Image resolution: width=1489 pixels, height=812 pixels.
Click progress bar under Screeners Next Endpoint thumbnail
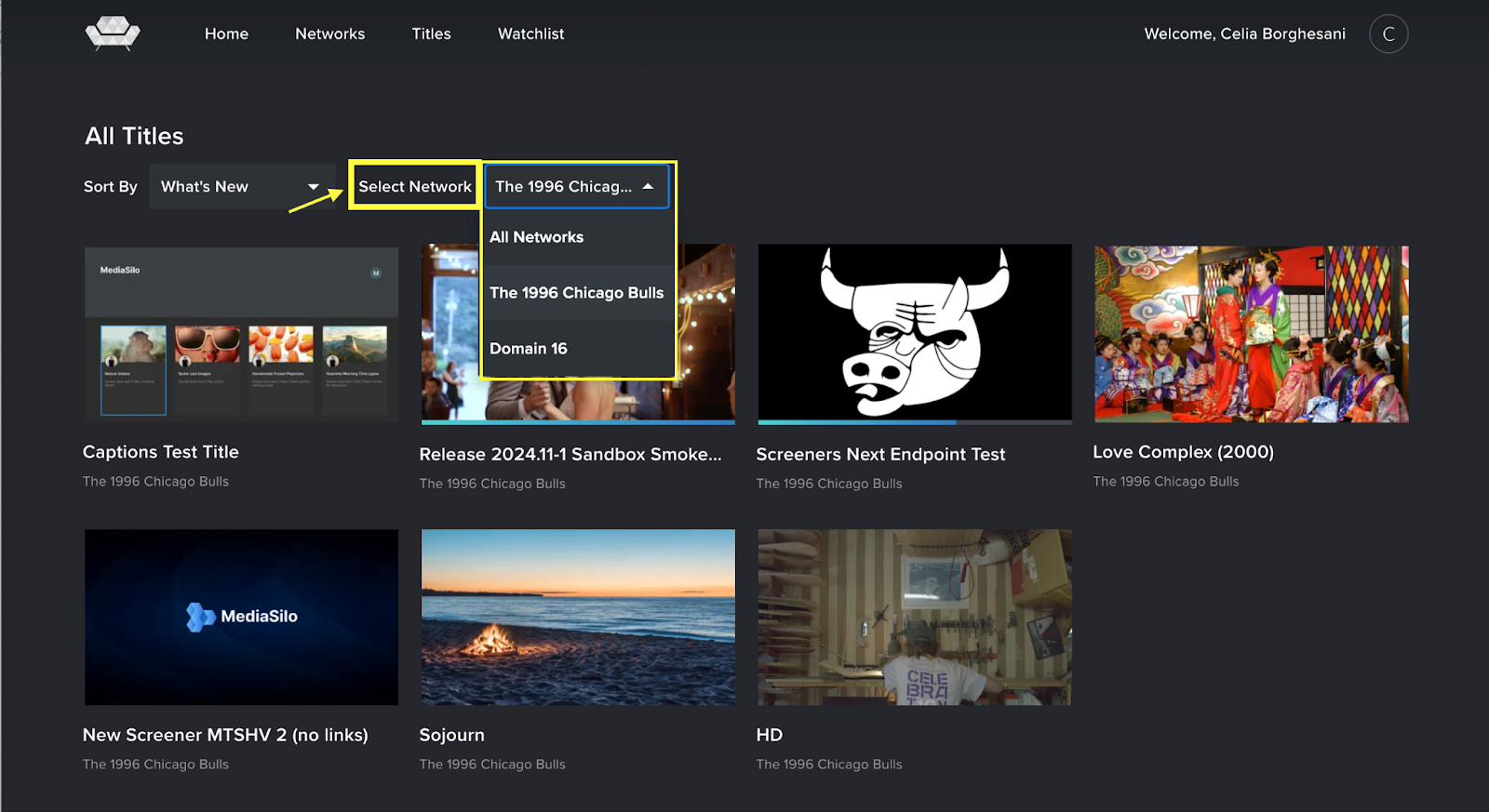(x=915, y=422)
